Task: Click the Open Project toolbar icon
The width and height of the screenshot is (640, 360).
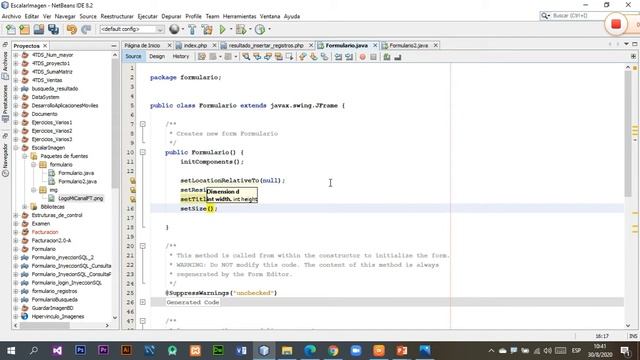Action: coord(39,29)
